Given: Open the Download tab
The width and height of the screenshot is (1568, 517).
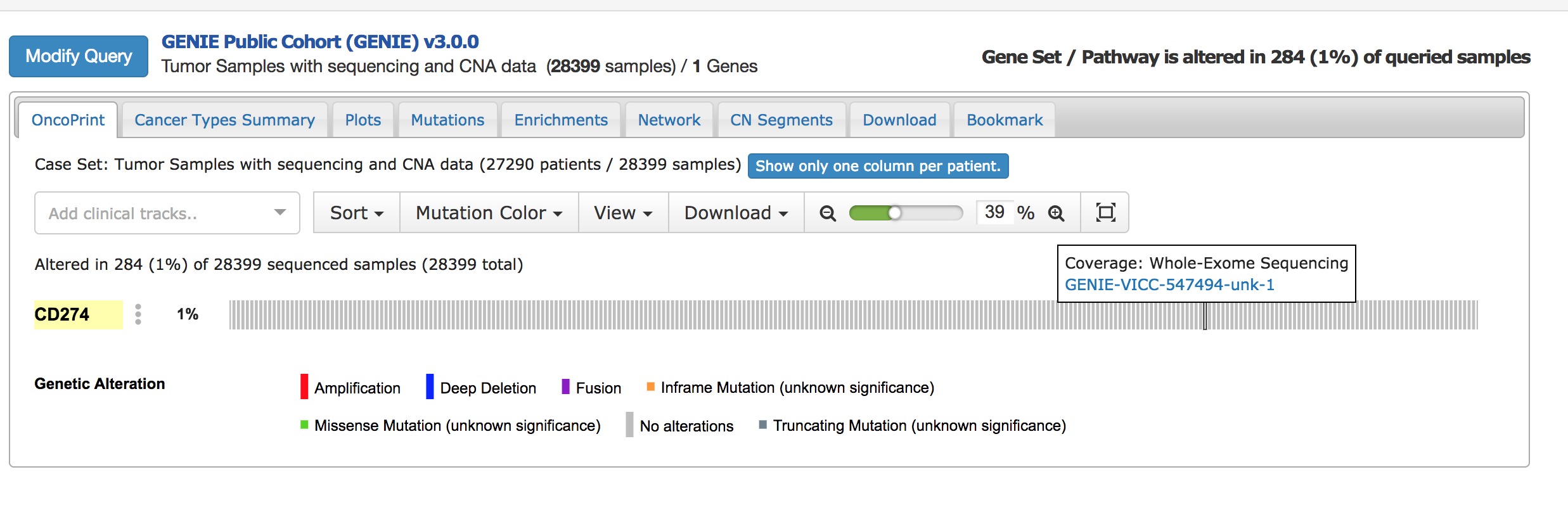Looking at the screenshot, I should point(899,120).
